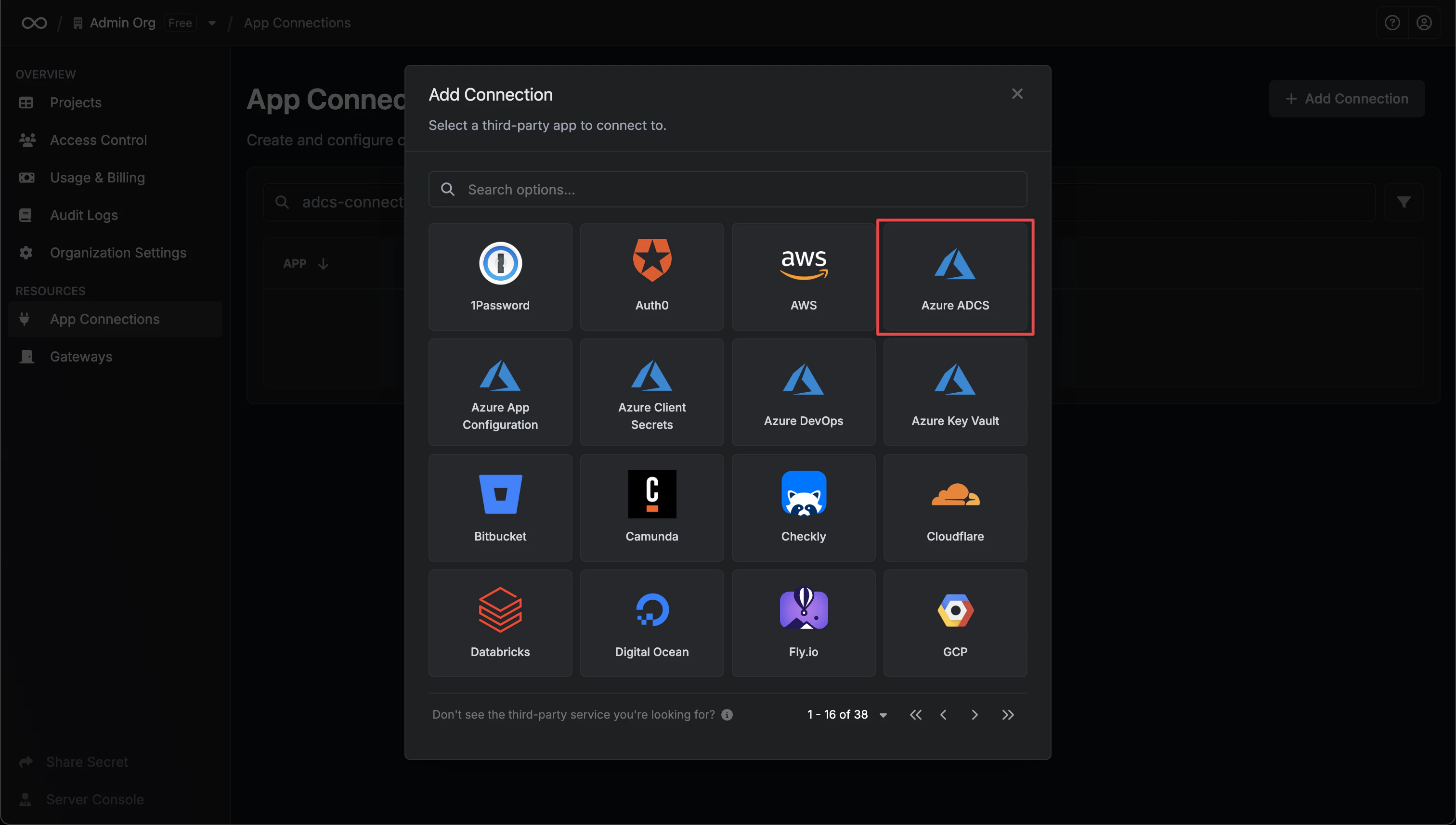
Task: Pick the Azure DevOps tile
Action: click(803, 392)
